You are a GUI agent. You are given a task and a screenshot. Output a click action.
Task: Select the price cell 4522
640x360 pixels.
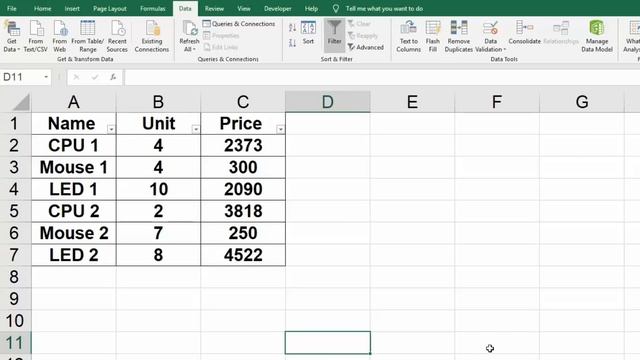(243, 255)
